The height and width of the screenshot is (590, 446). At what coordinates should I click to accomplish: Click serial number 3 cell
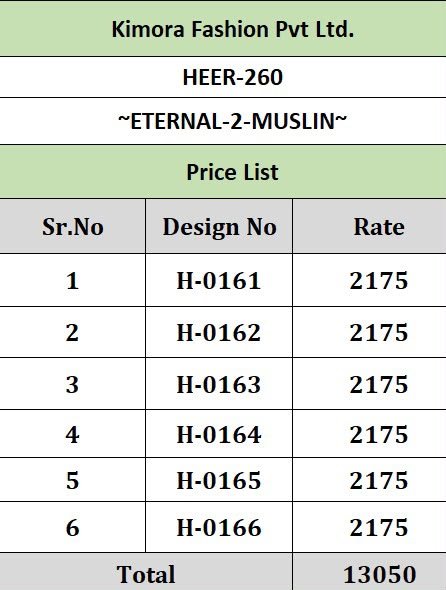click(x=72, y=384)
